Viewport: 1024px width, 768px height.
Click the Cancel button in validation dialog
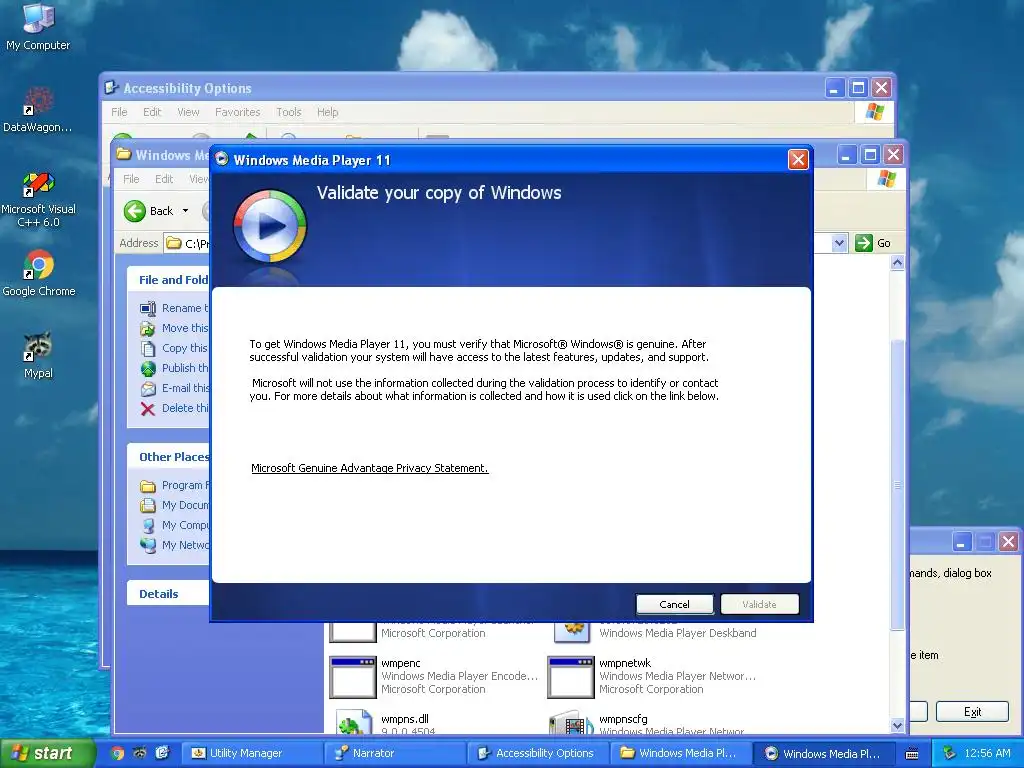point(674,604)
